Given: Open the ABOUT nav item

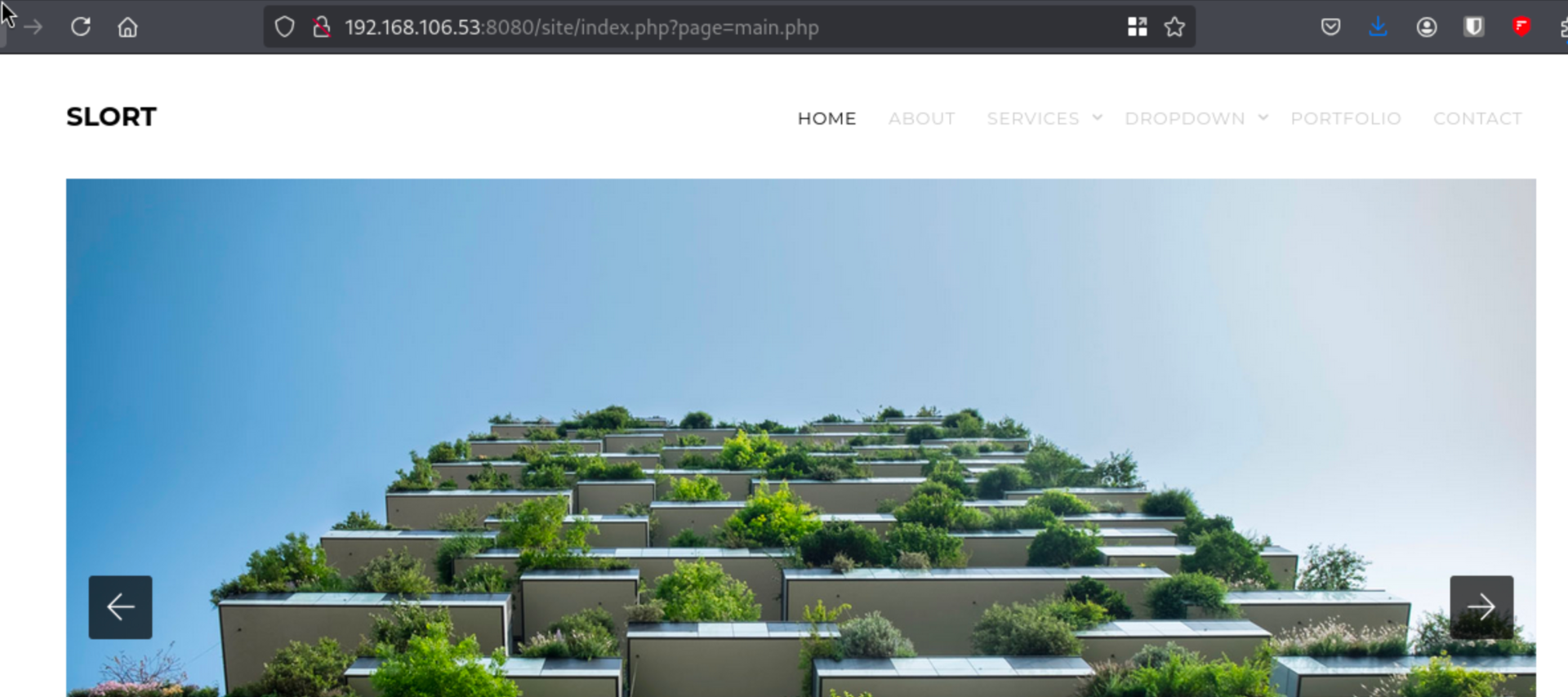Looking at the screenshot, I should point(921,118).
